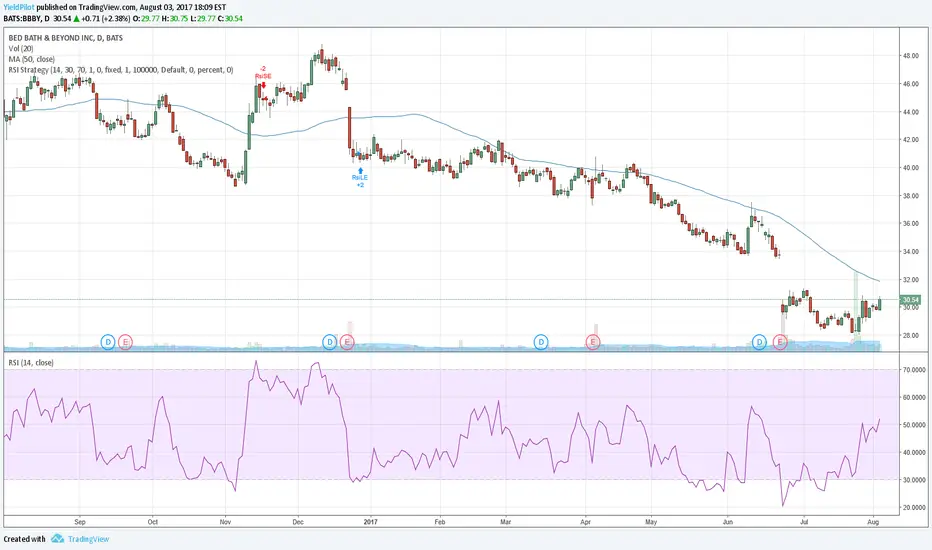Click the H:30.75 high value

(175, 18)
